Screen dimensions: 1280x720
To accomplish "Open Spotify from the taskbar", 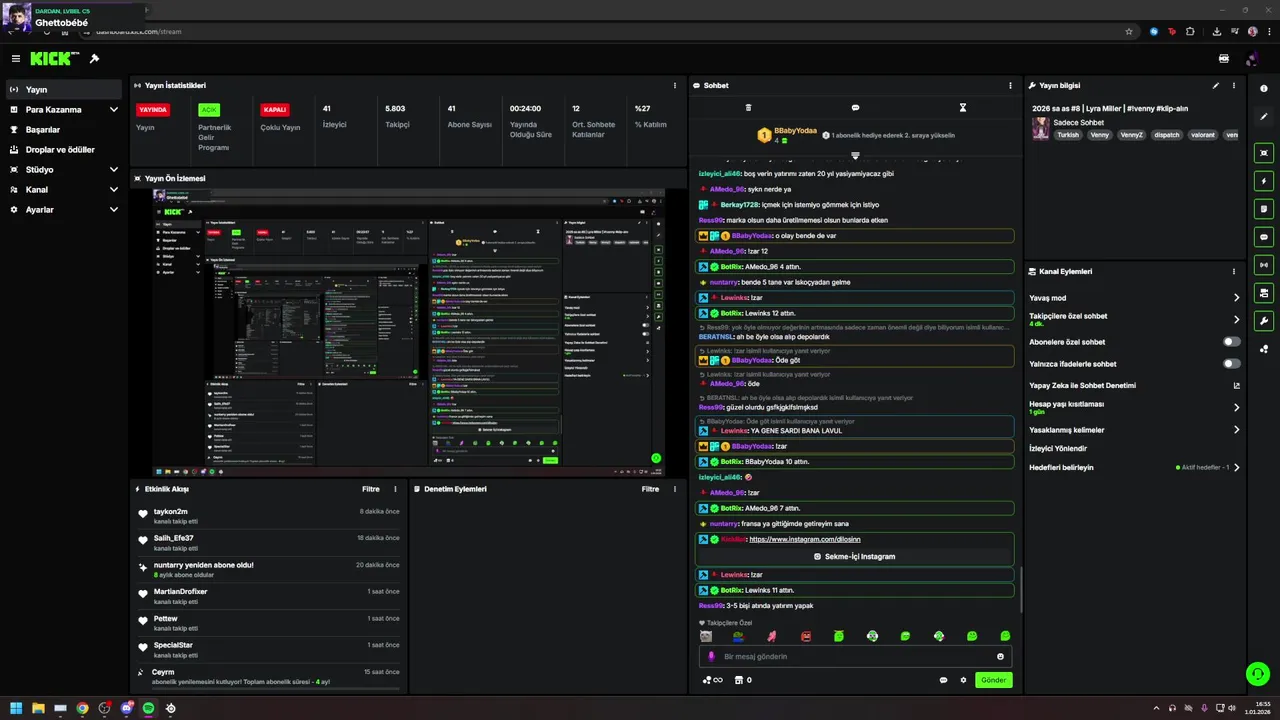I will [148, 708].
